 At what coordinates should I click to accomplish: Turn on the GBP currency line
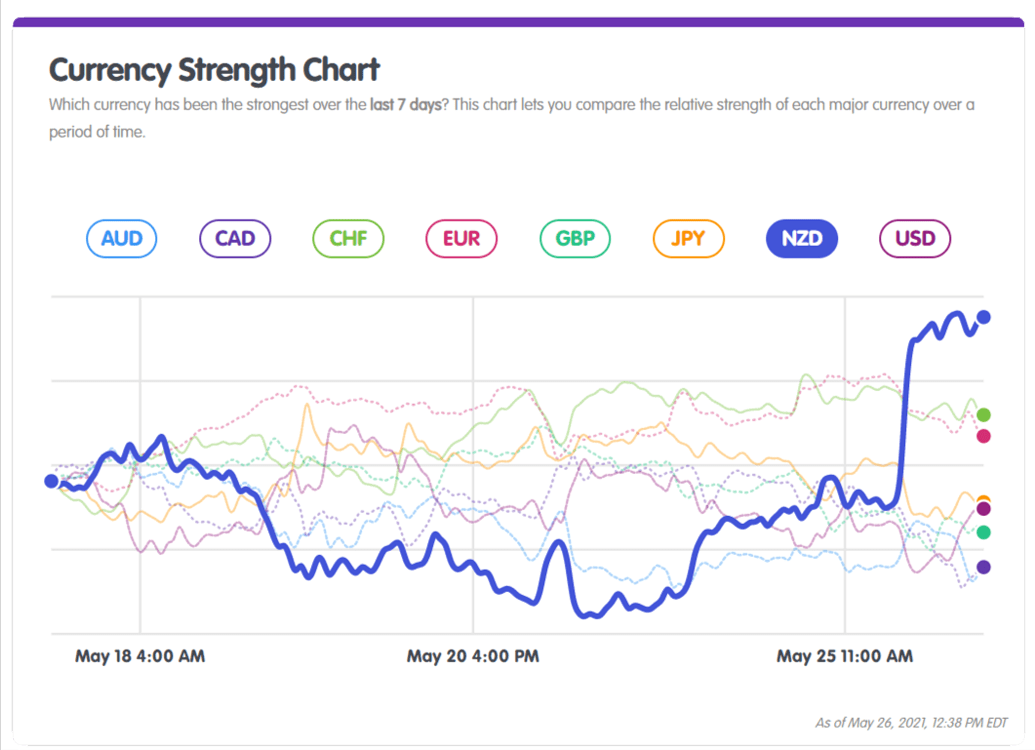pyautogui.click(x=574, y=238)
